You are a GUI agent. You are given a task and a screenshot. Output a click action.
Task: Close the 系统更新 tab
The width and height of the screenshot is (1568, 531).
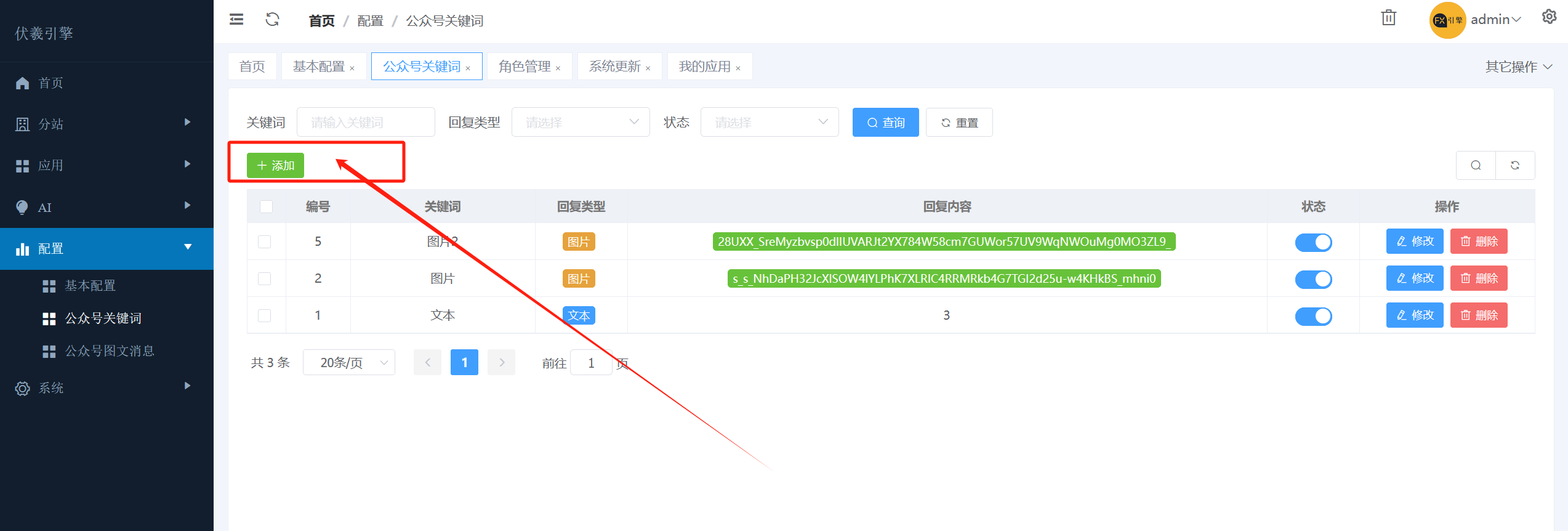[x=648, y=68]
